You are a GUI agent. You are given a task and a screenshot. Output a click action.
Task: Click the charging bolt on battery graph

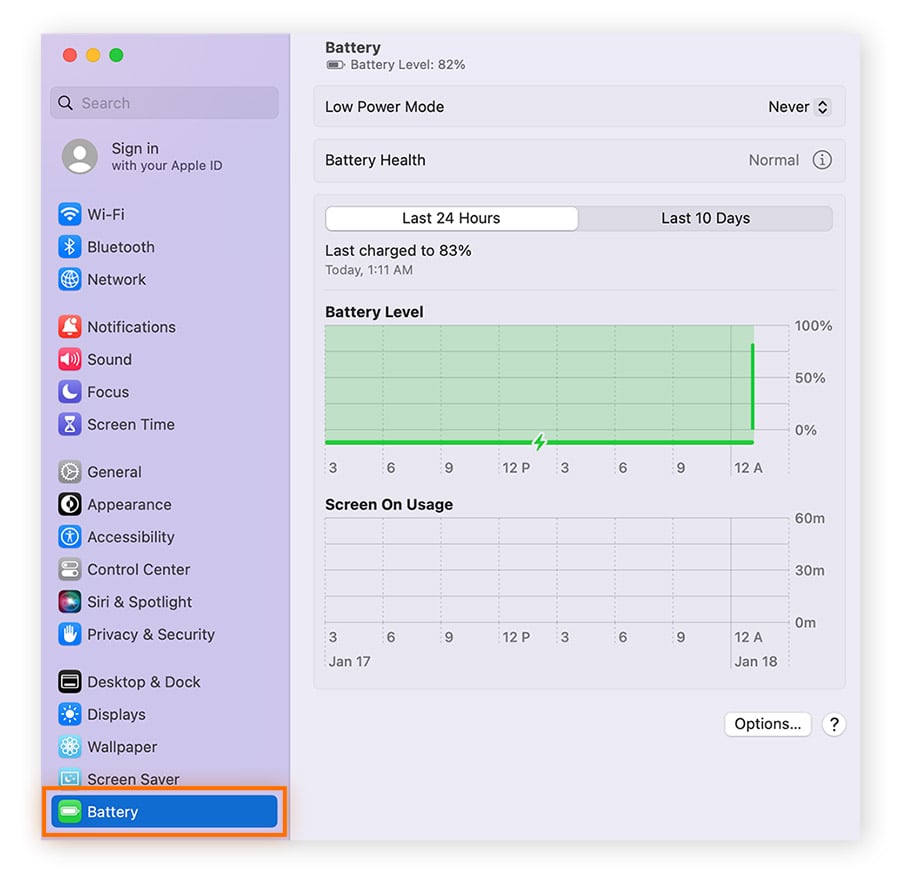539,441
